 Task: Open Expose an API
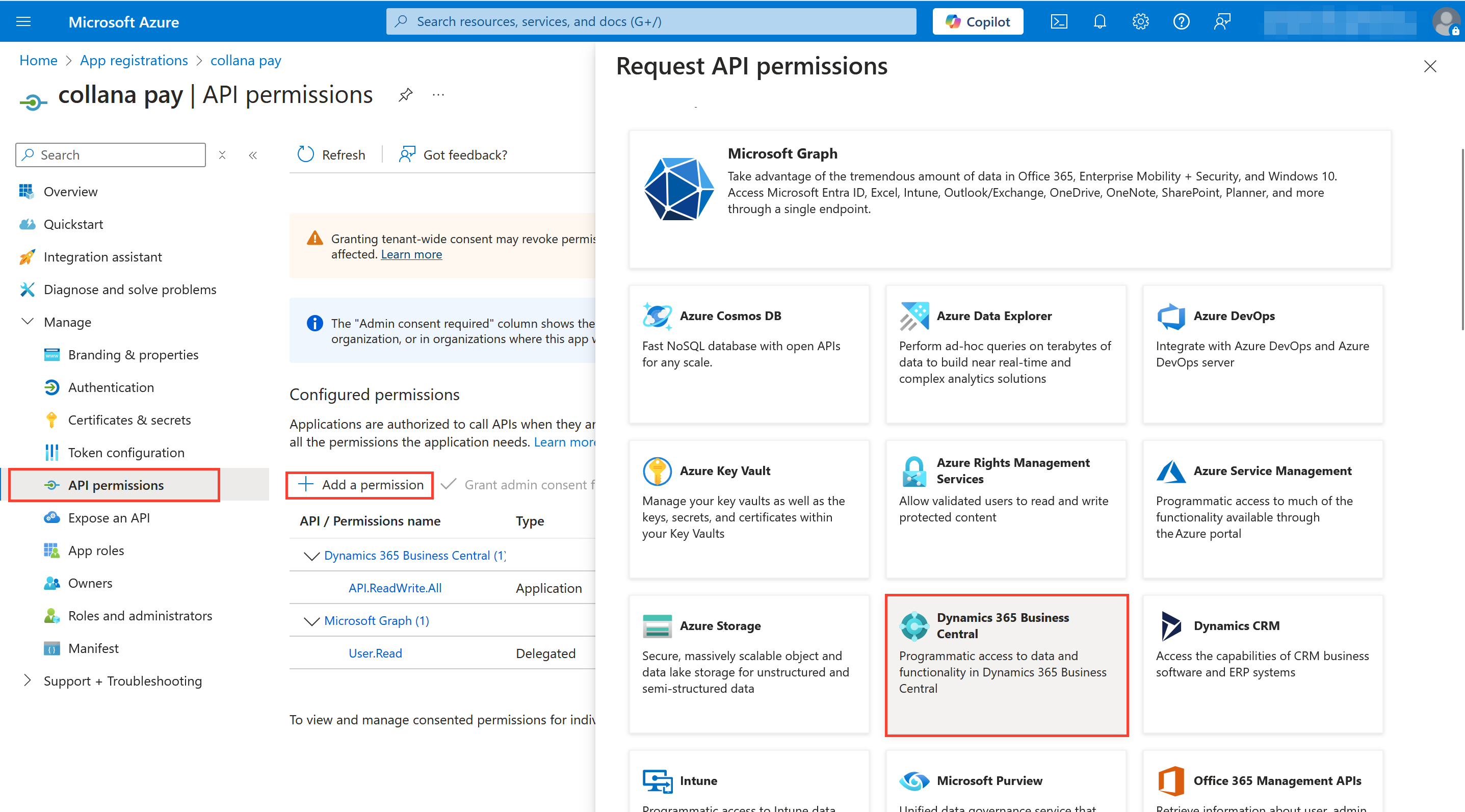[x=109, y=518]
